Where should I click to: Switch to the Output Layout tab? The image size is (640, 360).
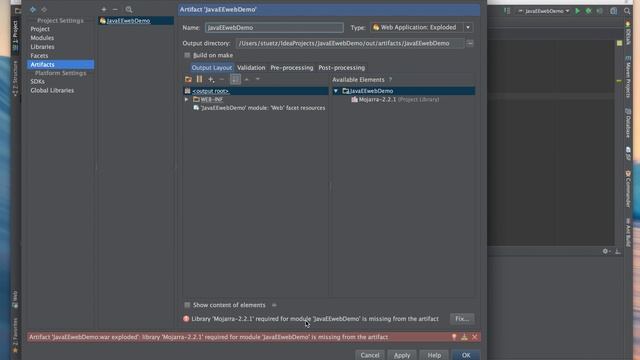click(211, 68)
